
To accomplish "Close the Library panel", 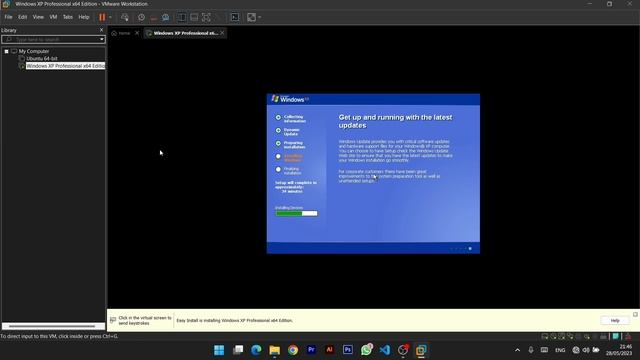I will [102, 30].
